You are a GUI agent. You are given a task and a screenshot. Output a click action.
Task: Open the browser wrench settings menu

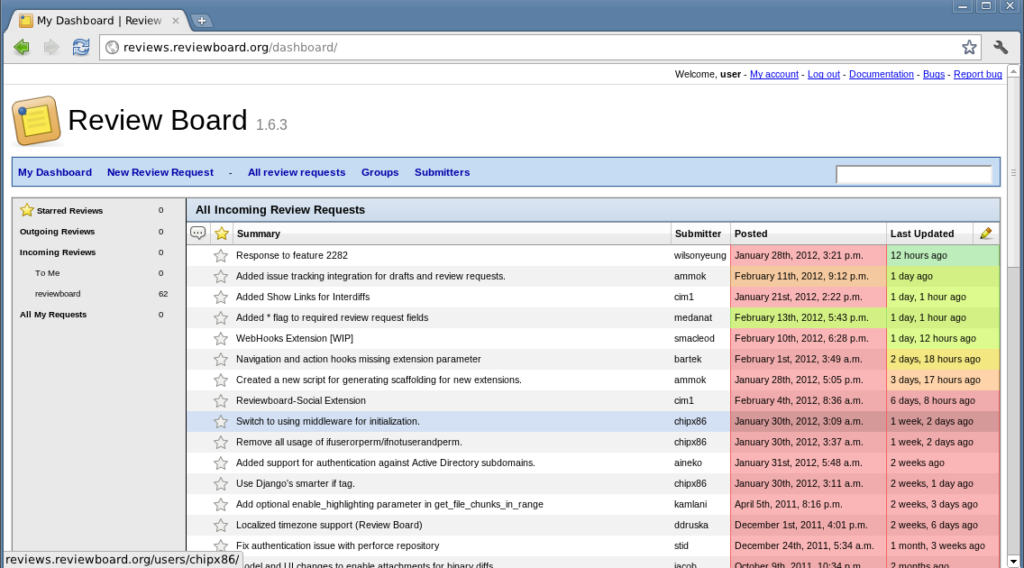(x=1000, y=47)
